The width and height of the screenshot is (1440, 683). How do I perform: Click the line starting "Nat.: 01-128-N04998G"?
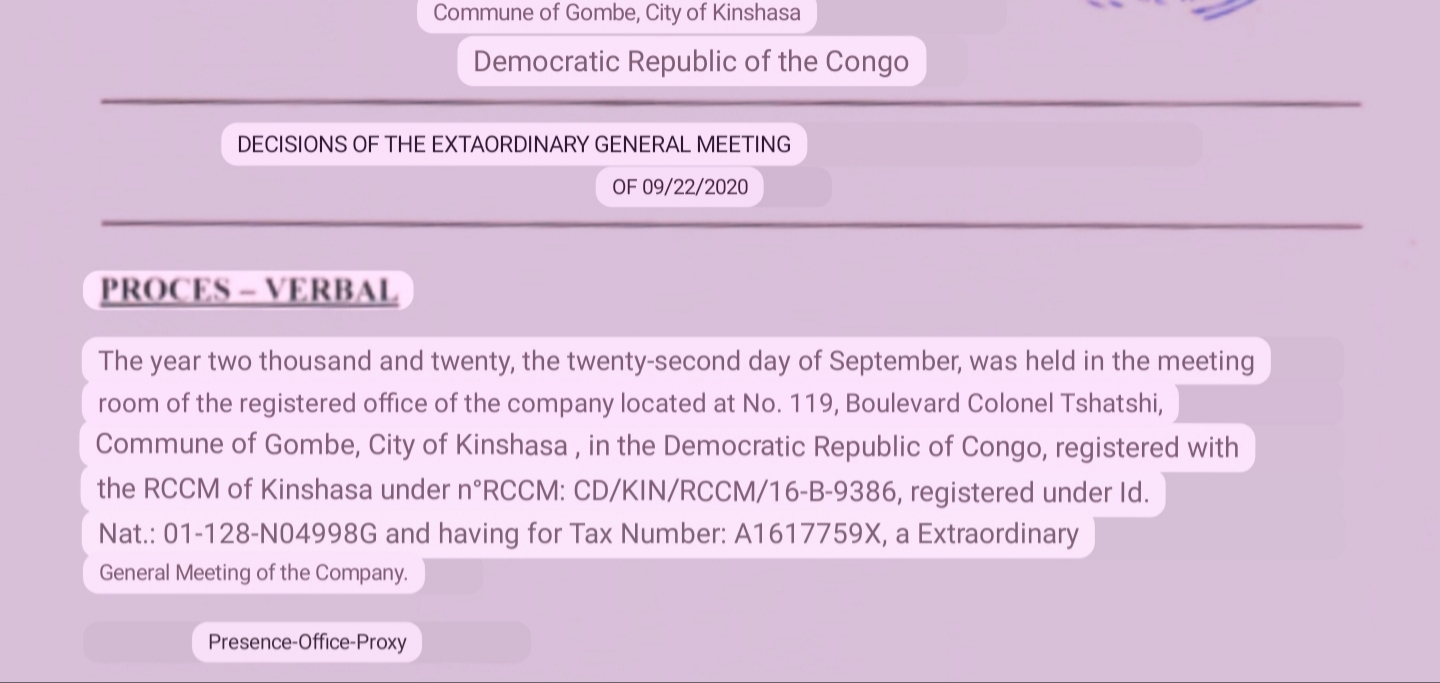[x=588, y=534]
